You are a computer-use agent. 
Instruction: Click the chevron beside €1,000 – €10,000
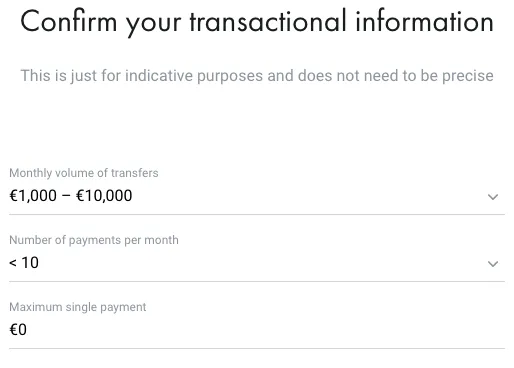pyautogui.click(x=493, y=197)
